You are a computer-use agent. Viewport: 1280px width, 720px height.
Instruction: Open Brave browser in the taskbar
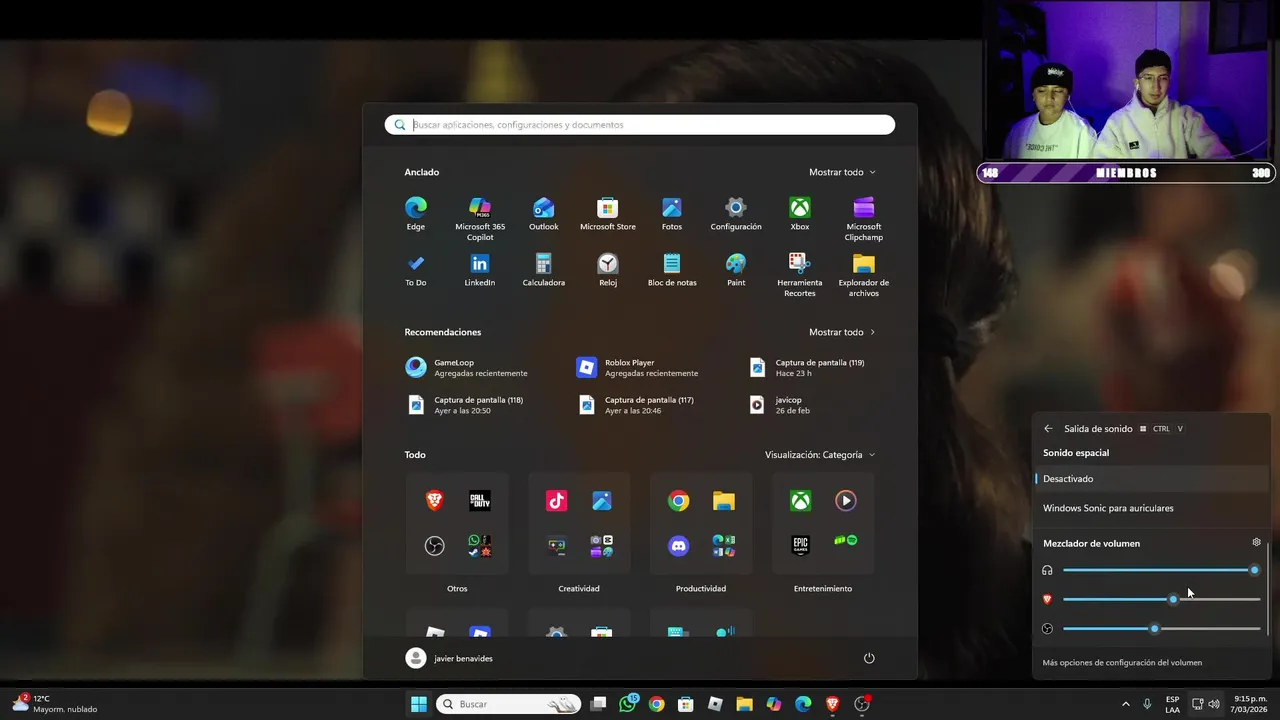pos(832,704)
